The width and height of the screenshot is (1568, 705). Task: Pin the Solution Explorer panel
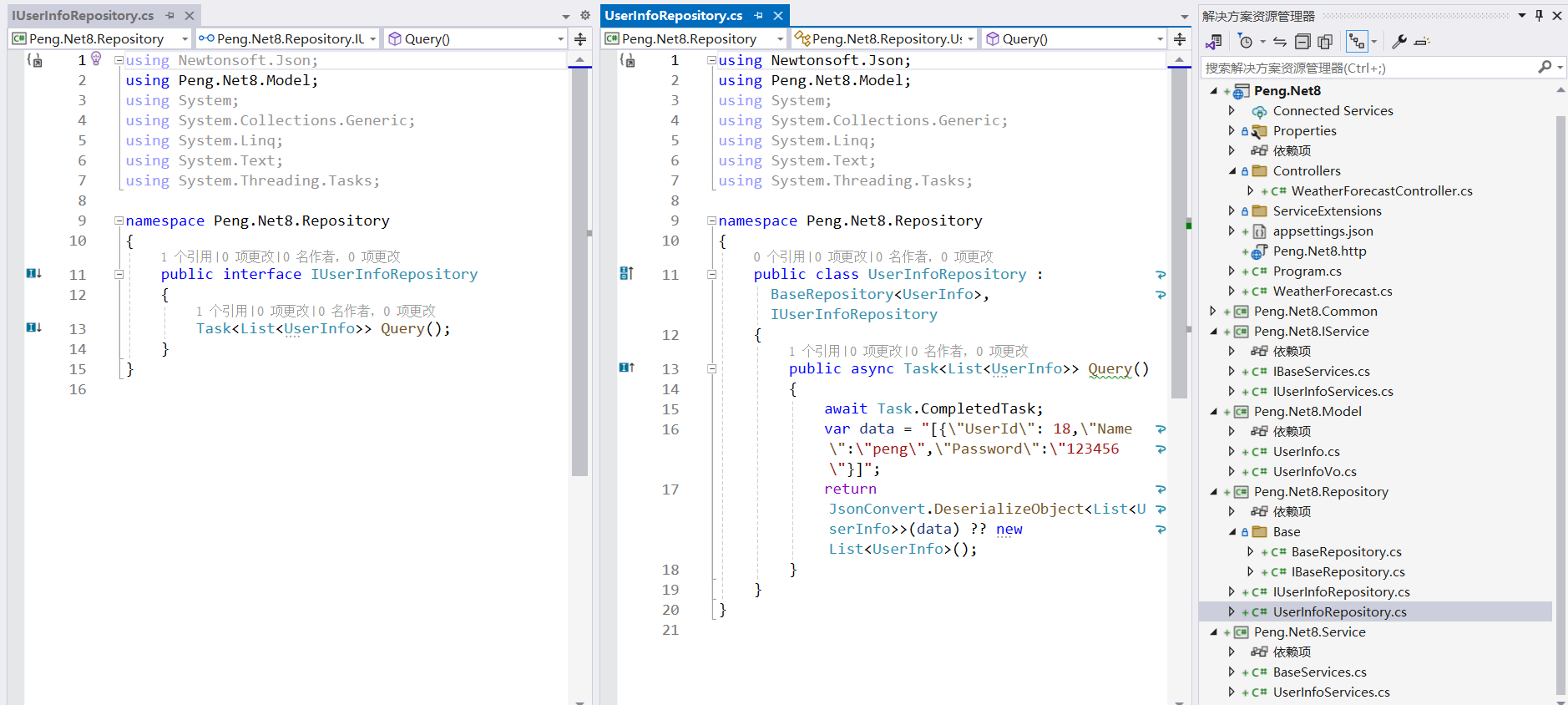(1539, 15)
